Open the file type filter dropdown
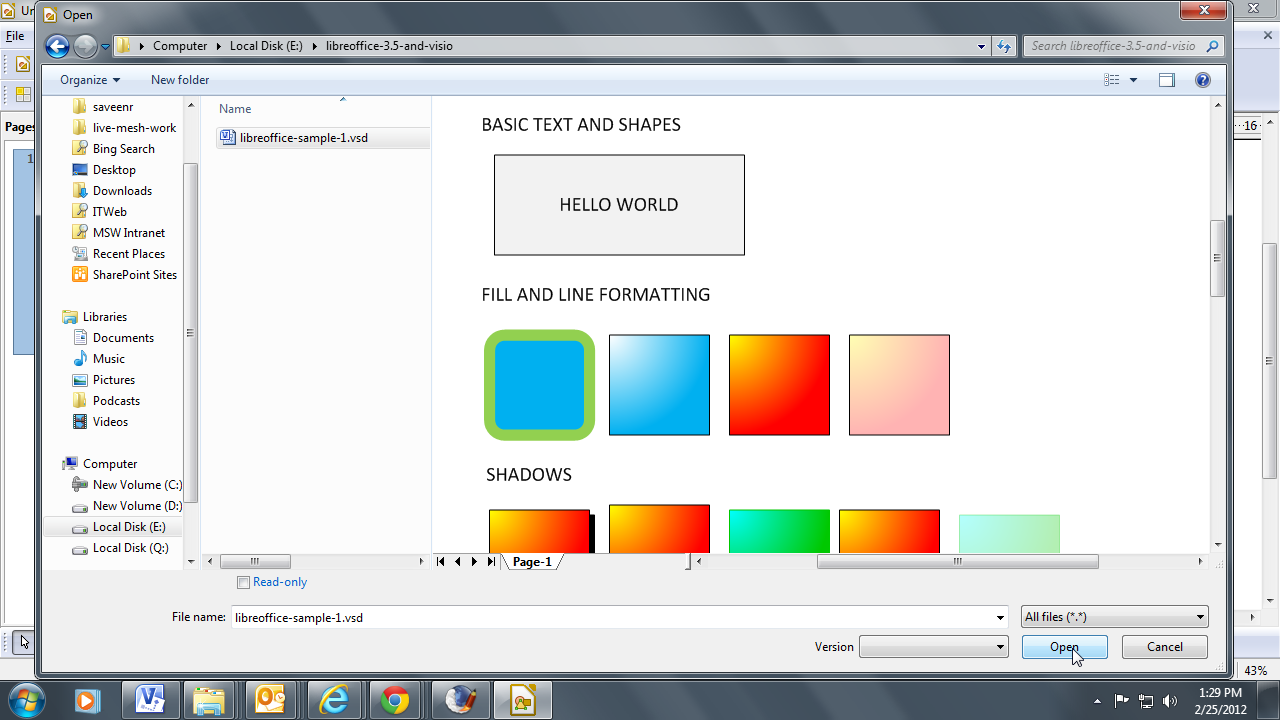 tap(1114, 617)
